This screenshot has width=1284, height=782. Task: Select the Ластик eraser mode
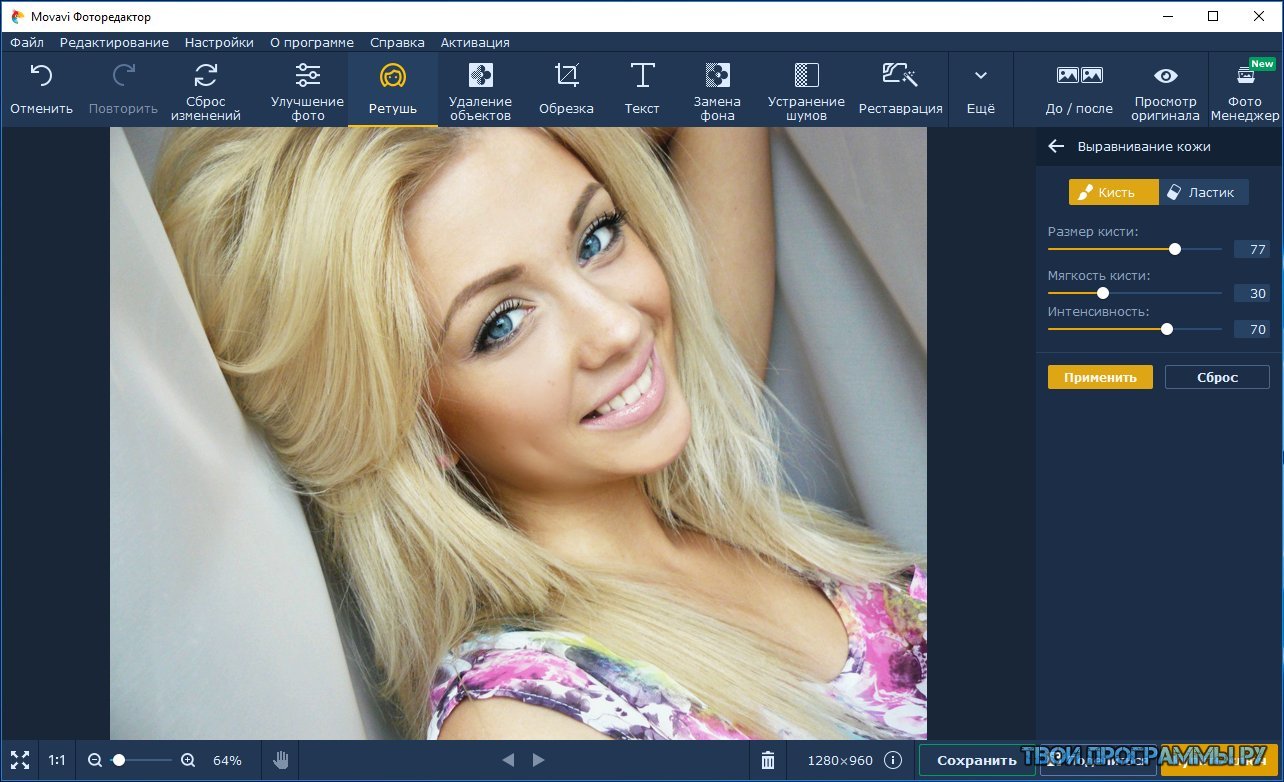[x=1204, y=192]
